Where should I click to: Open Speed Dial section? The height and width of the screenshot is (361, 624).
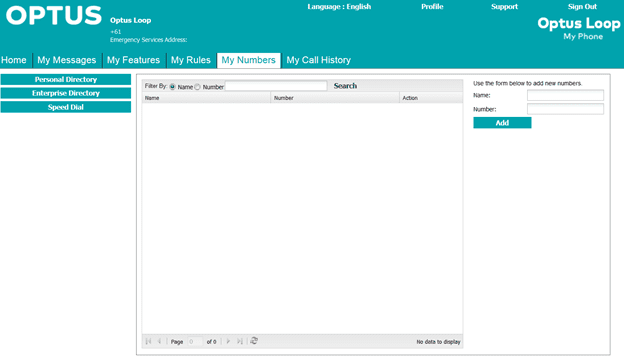66,107
